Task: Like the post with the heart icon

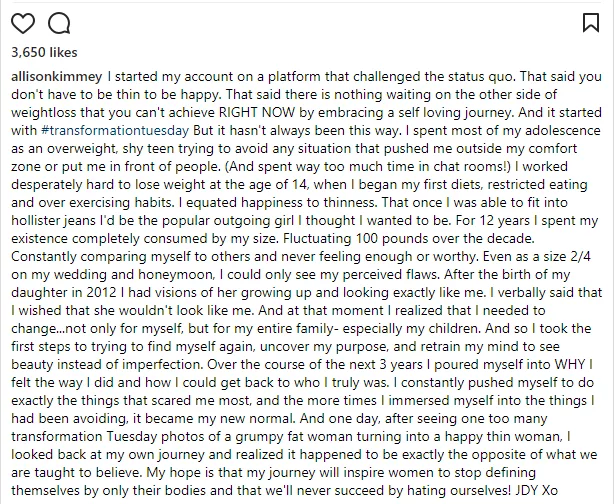Action: click(22, 21)
